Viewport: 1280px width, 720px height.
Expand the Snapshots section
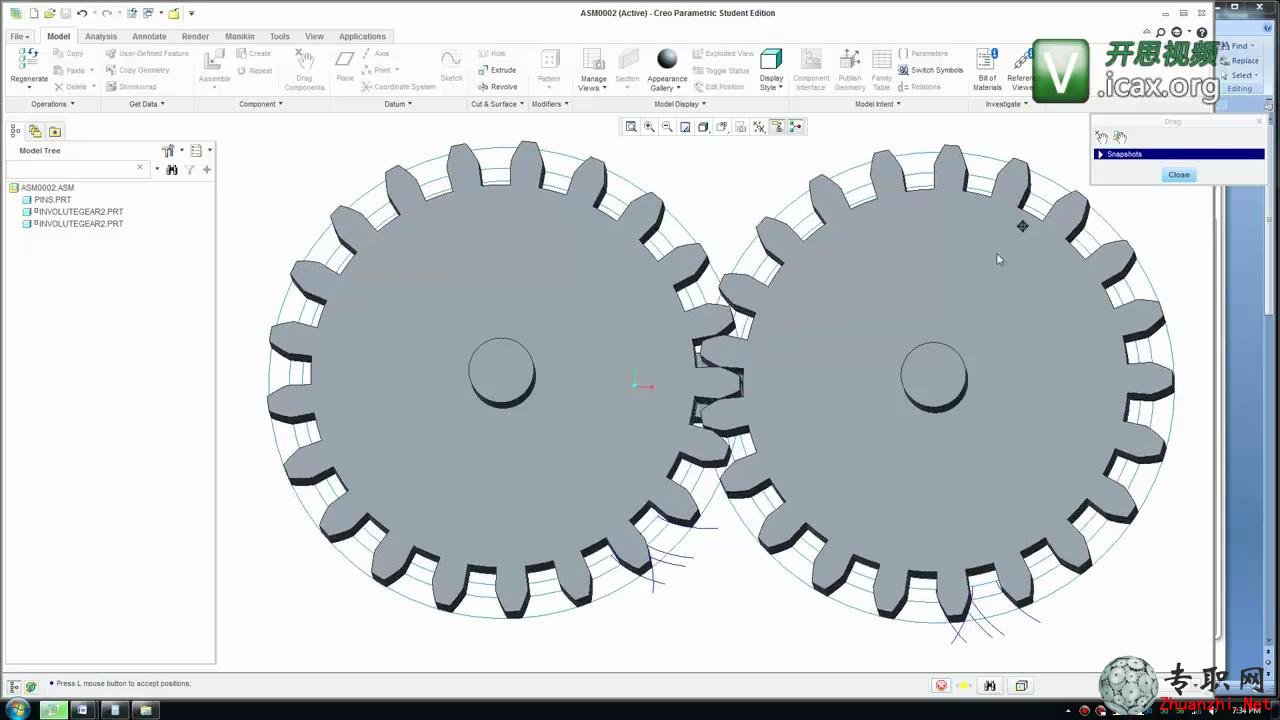1100,154
